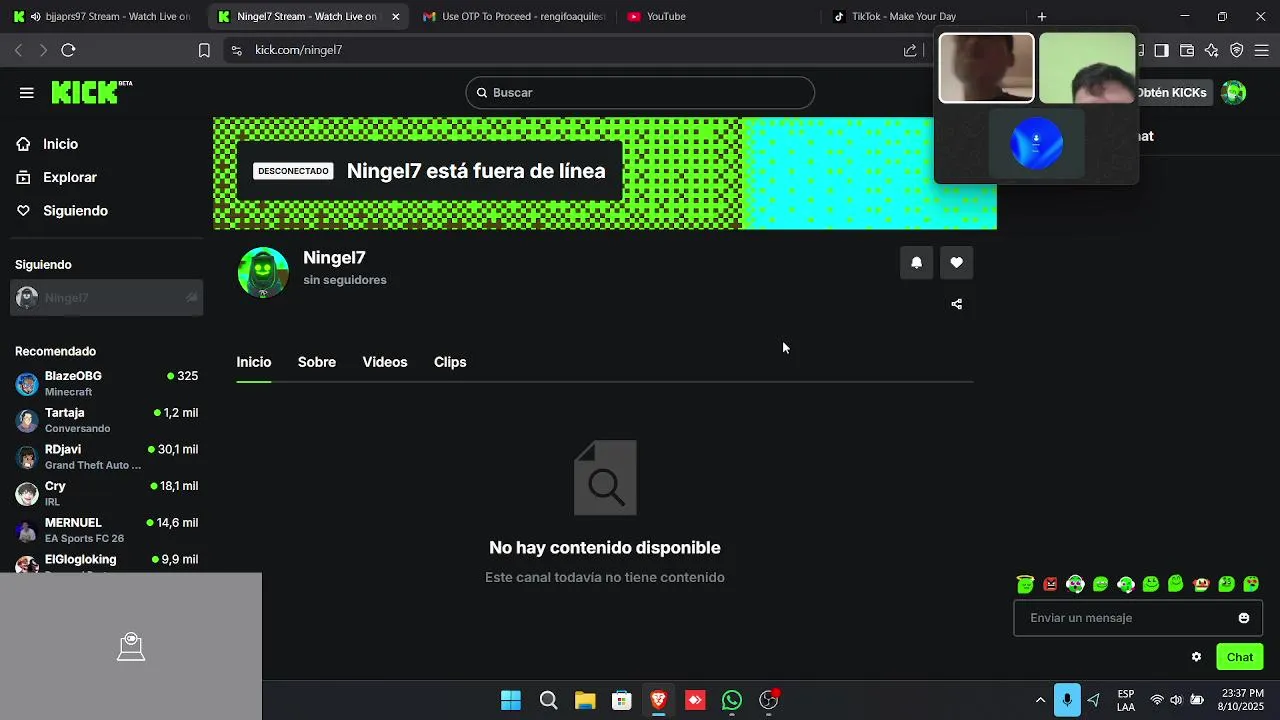Screen dimensions: 1280x720
Task: Open the MERNUEL recommended channel
Action: (x=107, y=530)
